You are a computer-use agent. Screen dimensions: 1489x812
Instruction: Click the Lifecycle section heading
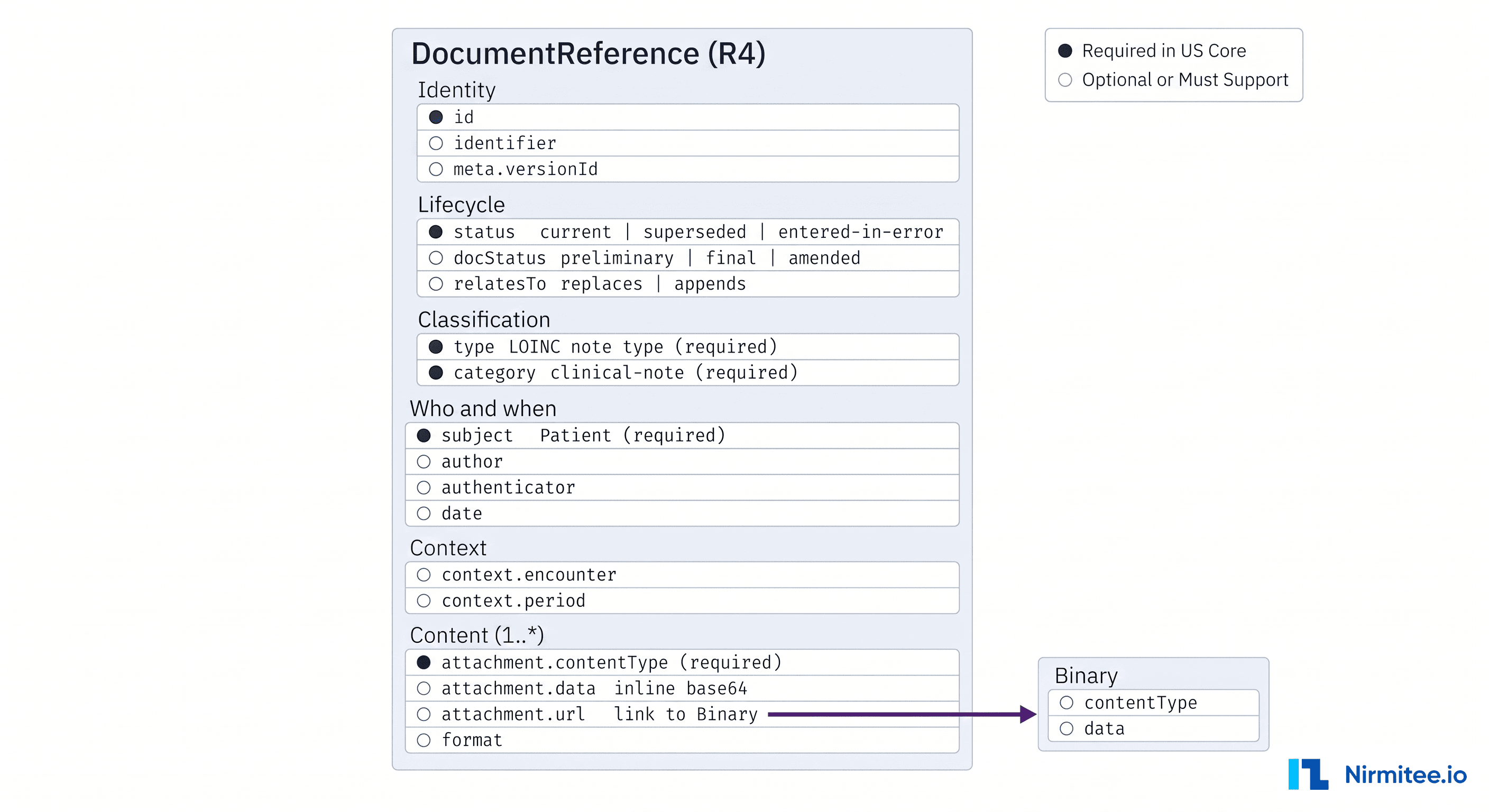tap(461, 205)
